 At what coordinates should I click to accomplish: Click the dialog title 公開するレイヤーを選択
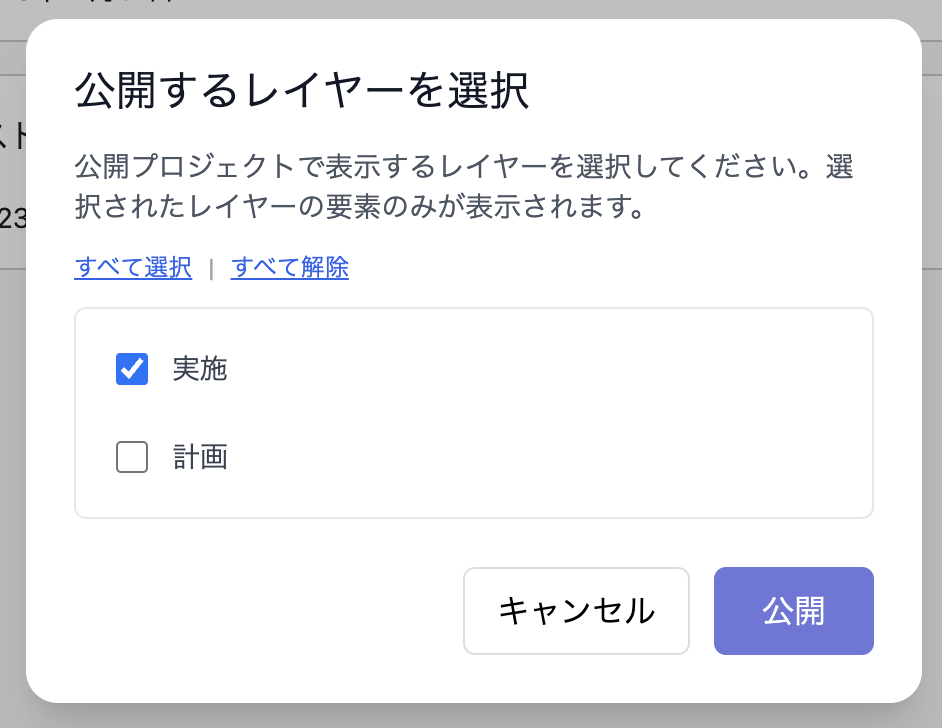pyautogui.click(x=301, y=94)
